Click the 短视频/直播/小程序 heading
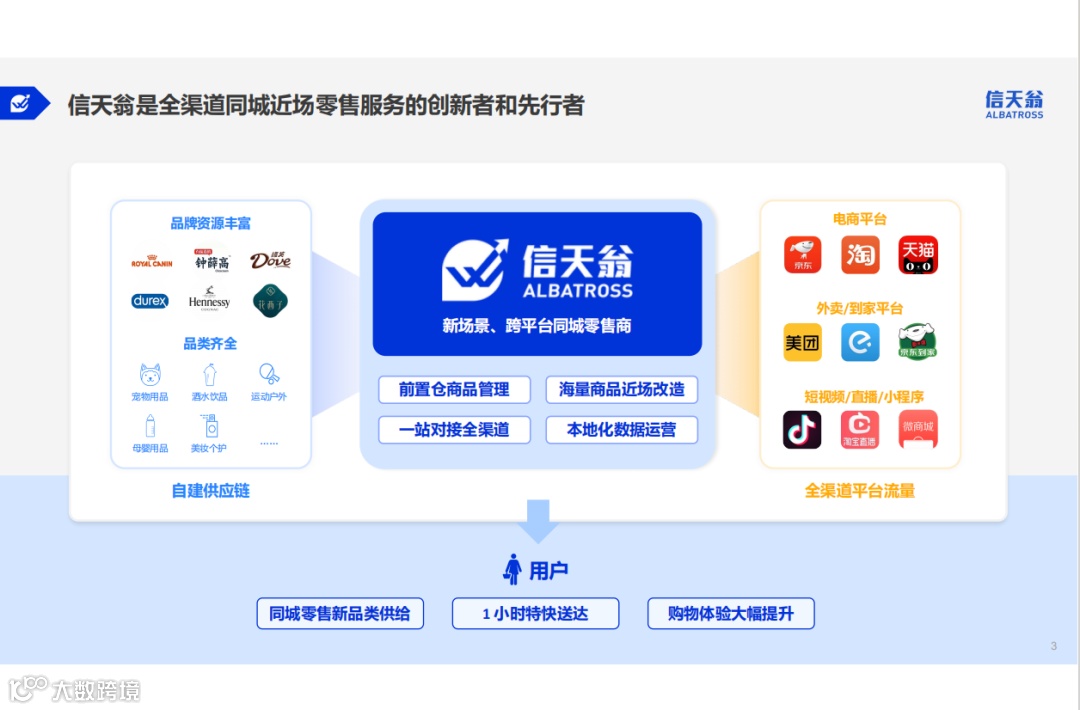Screen dimensions: 1080x710 tap(864, 397)
